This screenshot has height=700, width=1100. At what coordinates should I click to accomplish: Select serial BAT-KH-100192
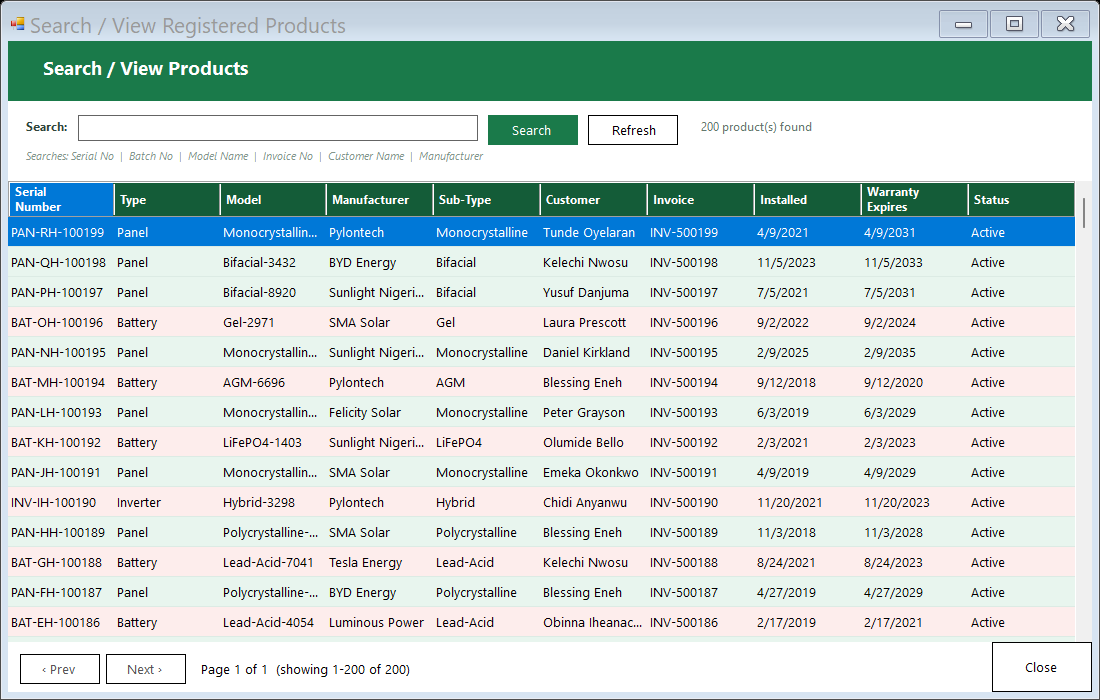56,443
